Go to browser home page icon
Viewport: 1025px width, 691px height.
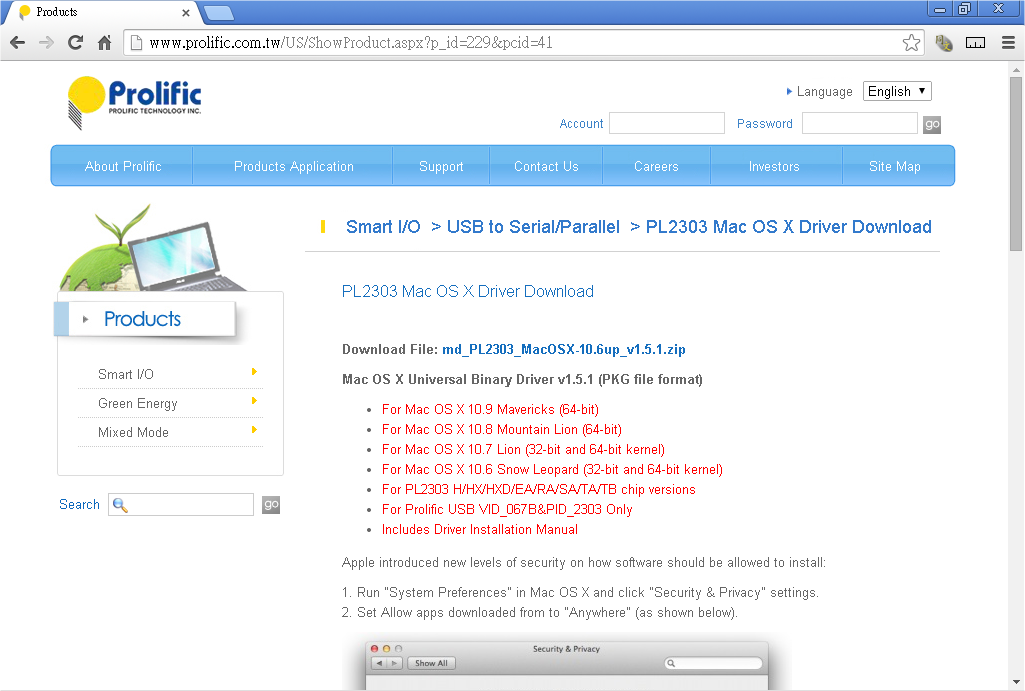[104, 43]
